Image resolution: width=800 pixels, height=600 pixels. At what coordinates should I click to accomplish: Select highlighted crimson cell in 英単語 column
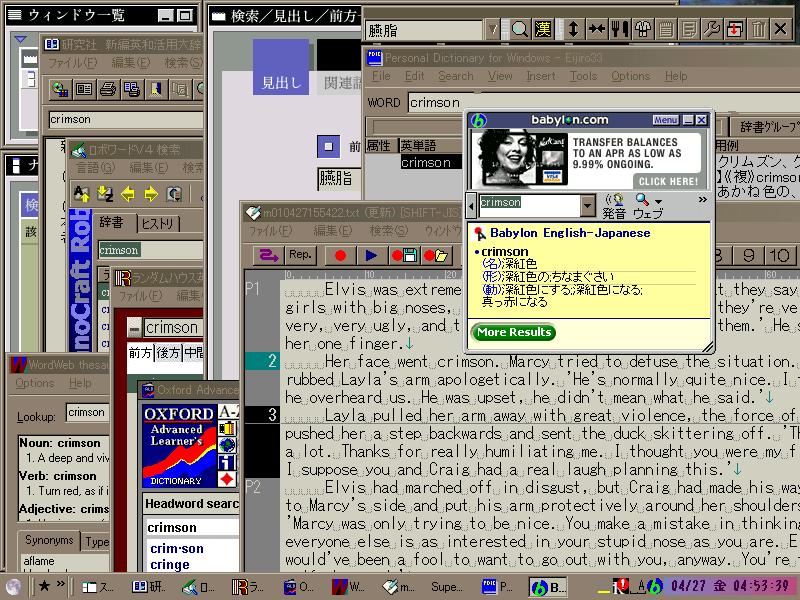coord(431,162)
